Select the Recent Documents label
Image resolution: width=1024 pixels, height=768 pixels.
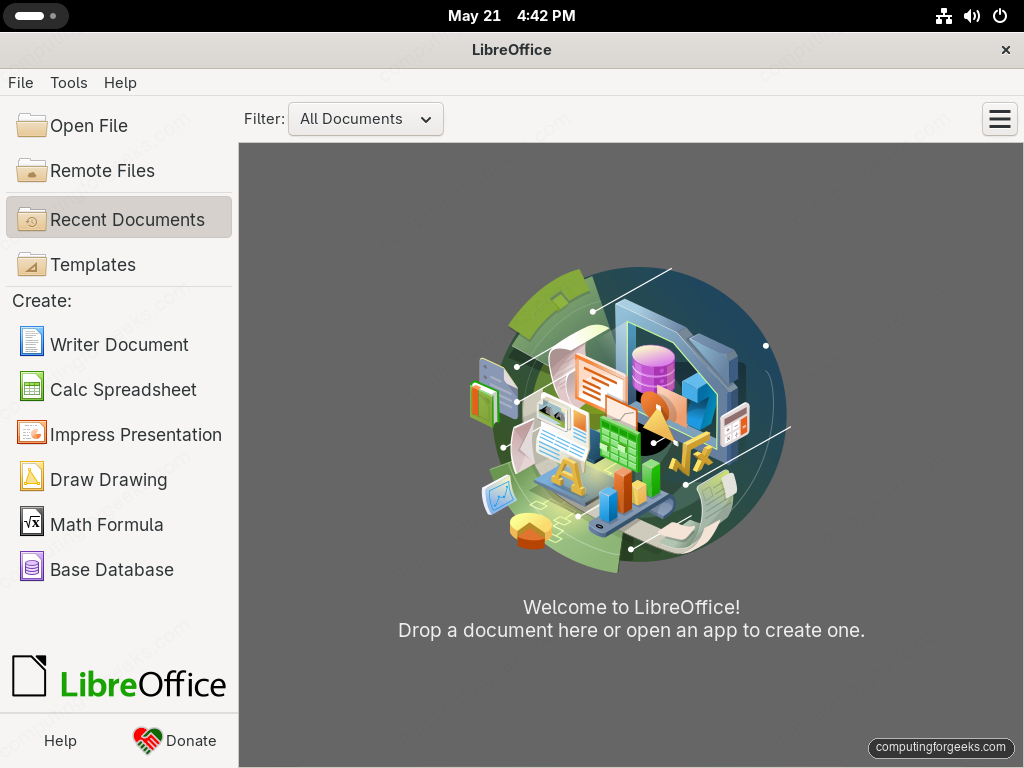[x=127, y=219]
